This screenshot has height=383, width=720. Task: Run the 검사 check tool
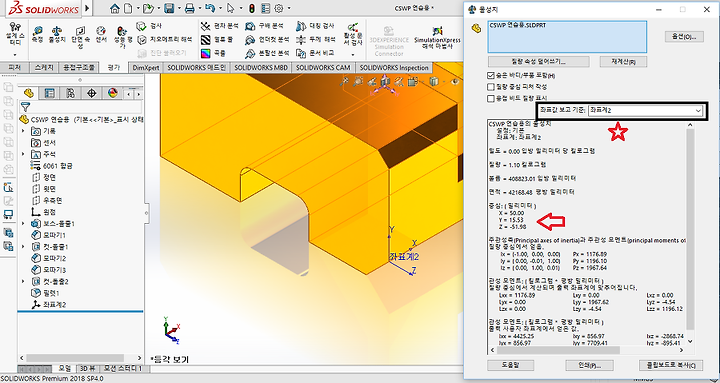click(150, 26)
